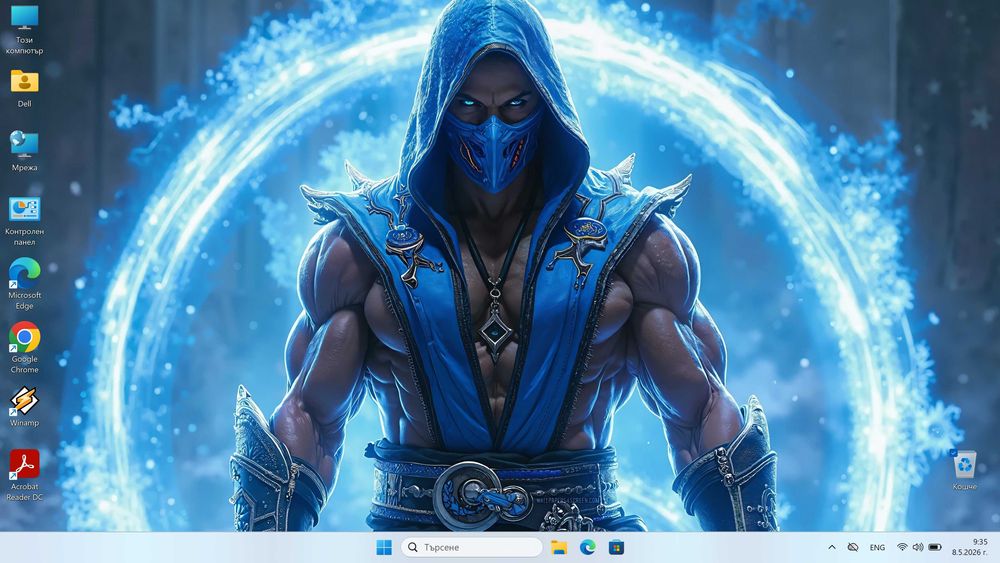Switch the ENG input language indicator
The height and width of the screenshot is (563, 1000).
877,547
